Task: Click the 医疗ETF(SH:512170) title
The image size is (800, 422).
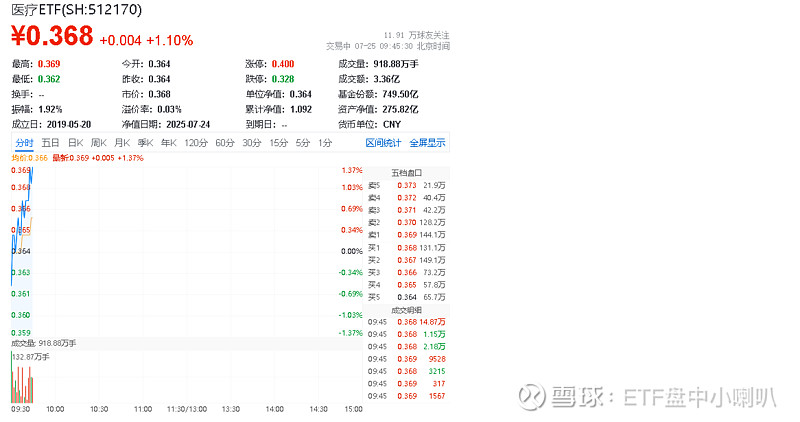Action: 77,9
